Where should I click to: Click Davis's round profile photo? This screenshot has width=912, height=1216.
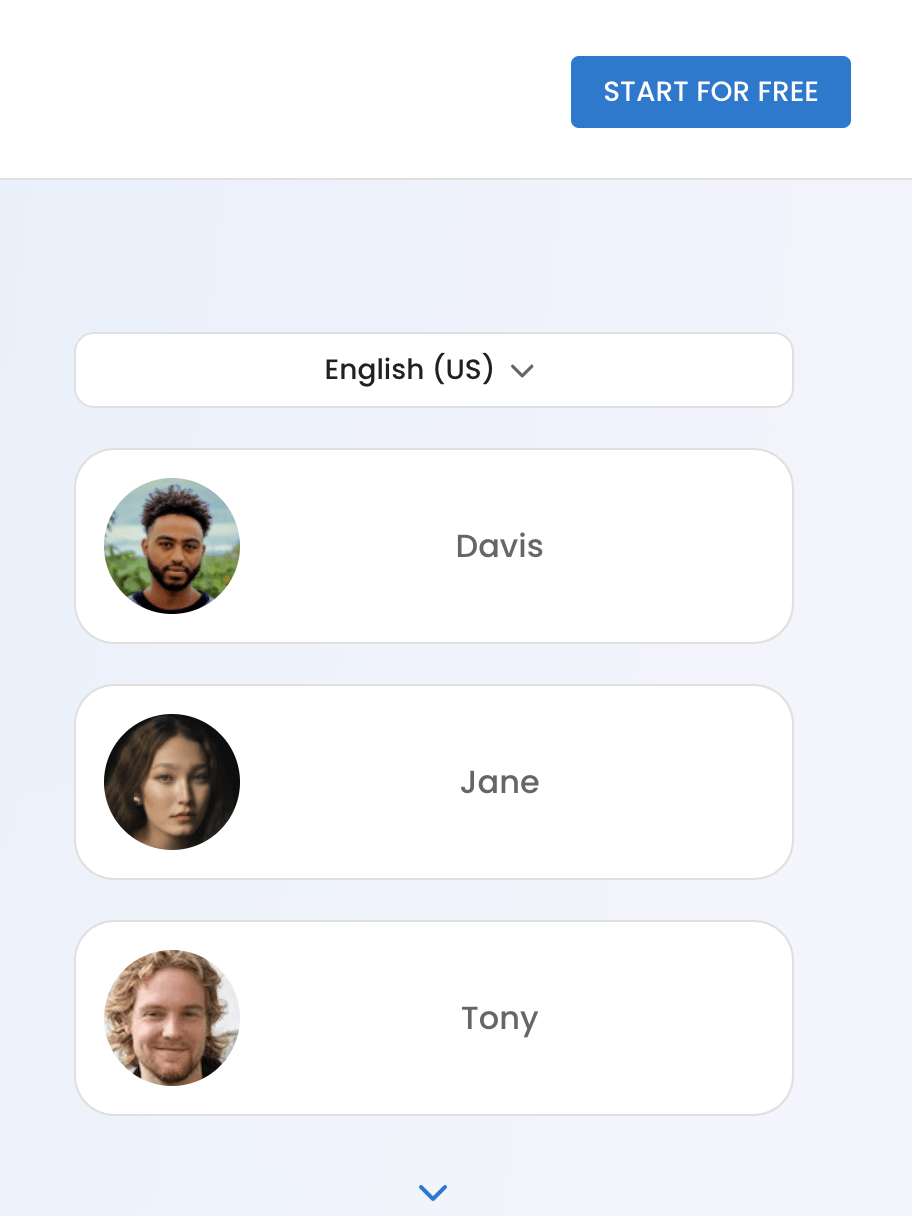172,546
